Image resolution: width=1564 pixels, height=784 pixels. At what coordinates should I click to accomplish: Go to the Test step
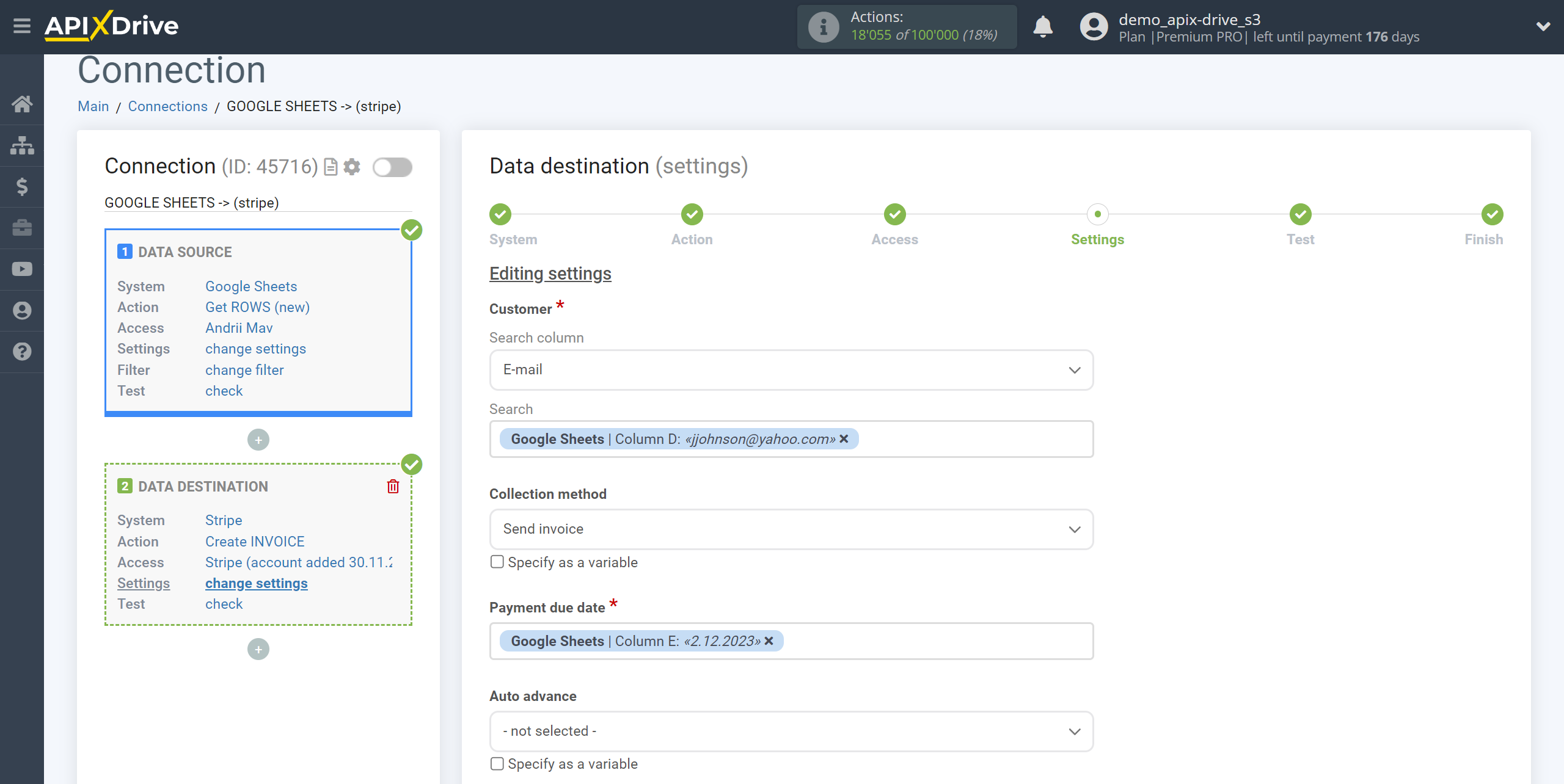coord(1301,214)
